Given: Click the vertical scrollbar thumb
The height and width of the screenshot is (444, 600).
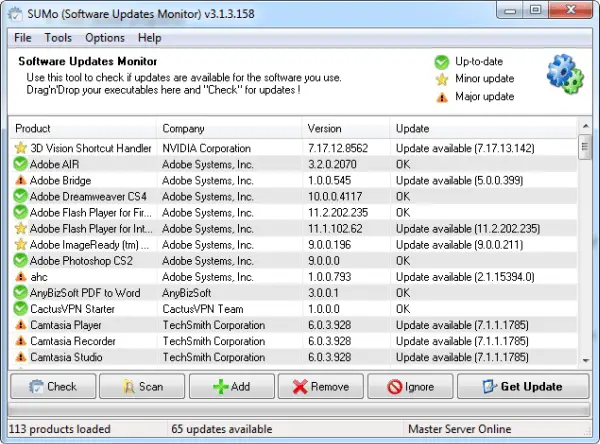Looking at the screenshot, I should pyautogui.click(x=585, y=147).
